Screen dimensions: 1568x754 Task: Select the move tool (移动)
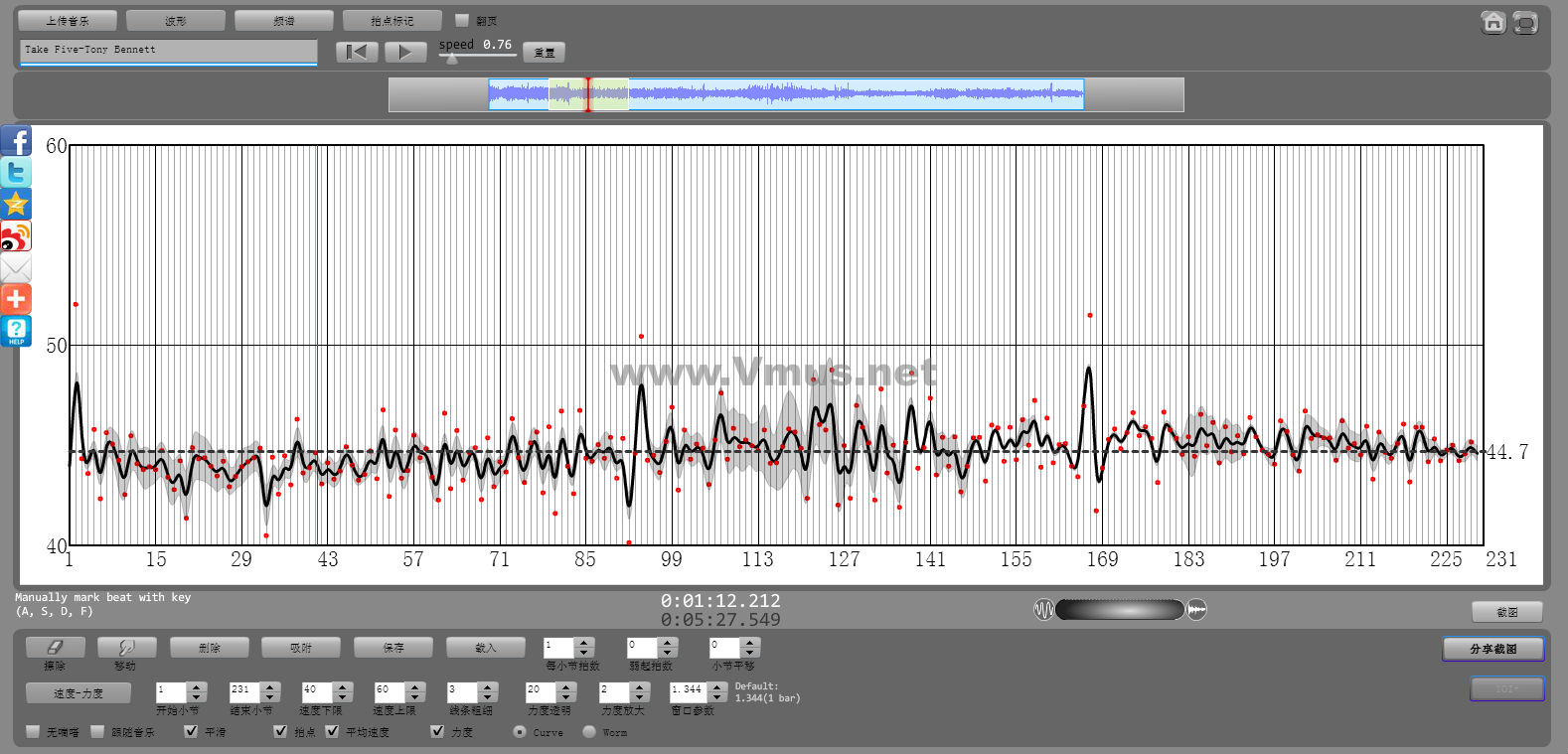pos(126,647)
